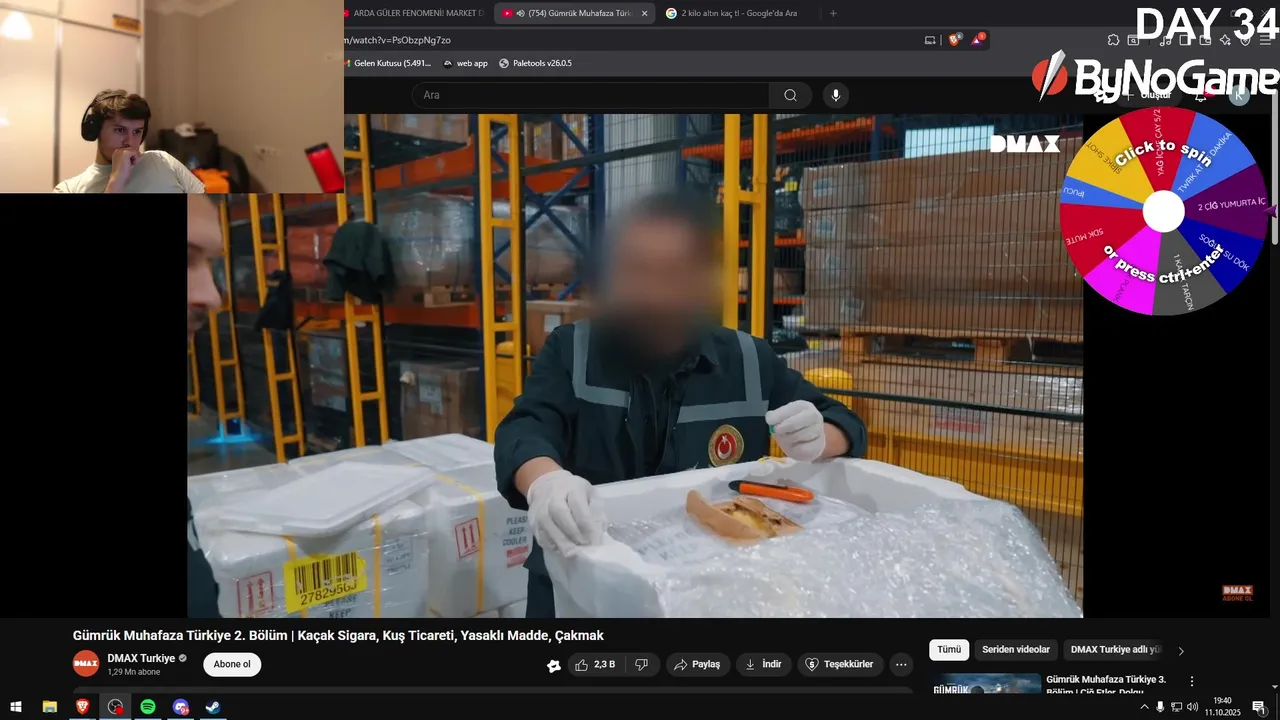Screen dimensions: 1280x720
Task: Click the spin wheel center to spin
Action: point(1163,211)
